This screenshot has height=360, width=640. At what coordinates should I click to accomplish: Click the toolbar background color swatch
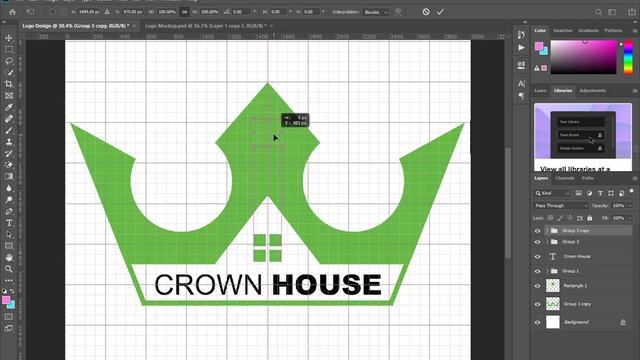click(11, 304)
